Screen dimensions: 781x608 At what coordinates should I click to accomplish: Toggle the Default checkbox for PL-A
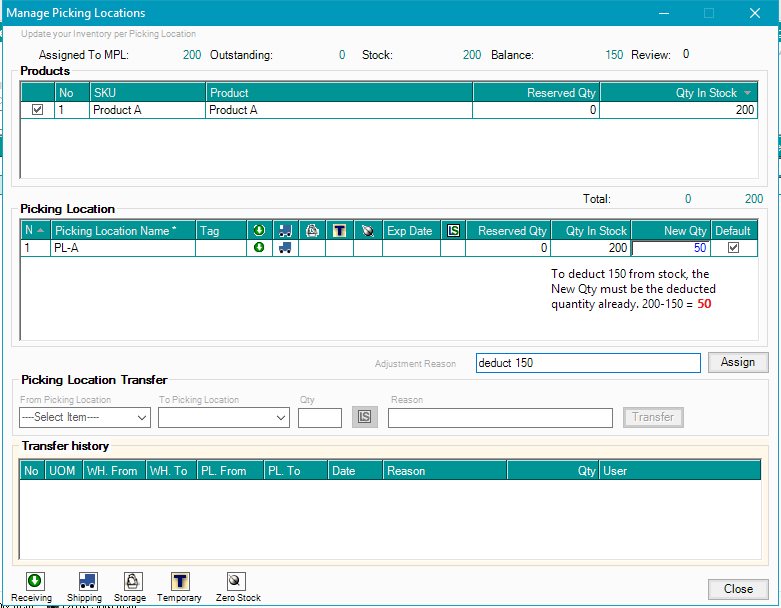[x=733, y=248]
